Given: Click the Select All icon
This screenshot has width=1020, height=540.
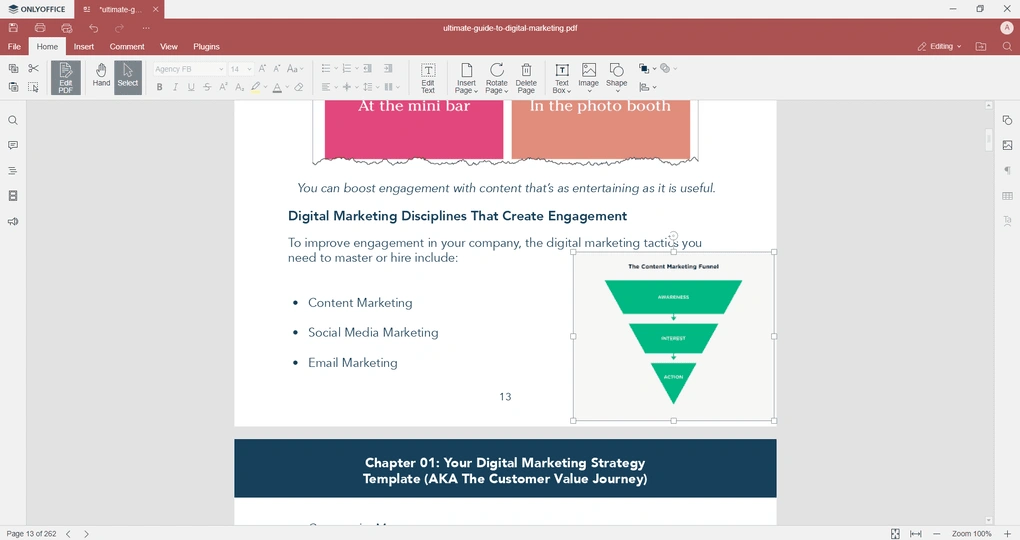Looking at the screenshot, I should pyautogui.click(x=34, y=87).
